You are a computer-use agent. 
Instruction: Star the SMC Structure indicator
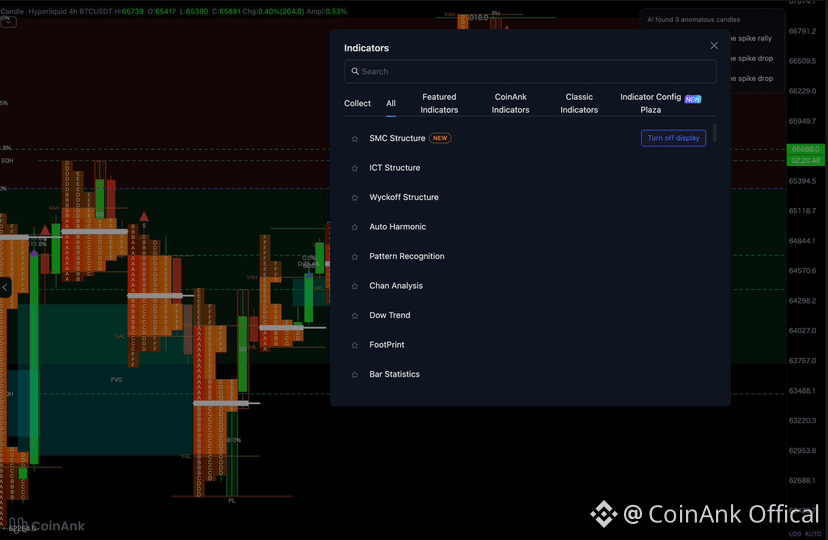355,139
